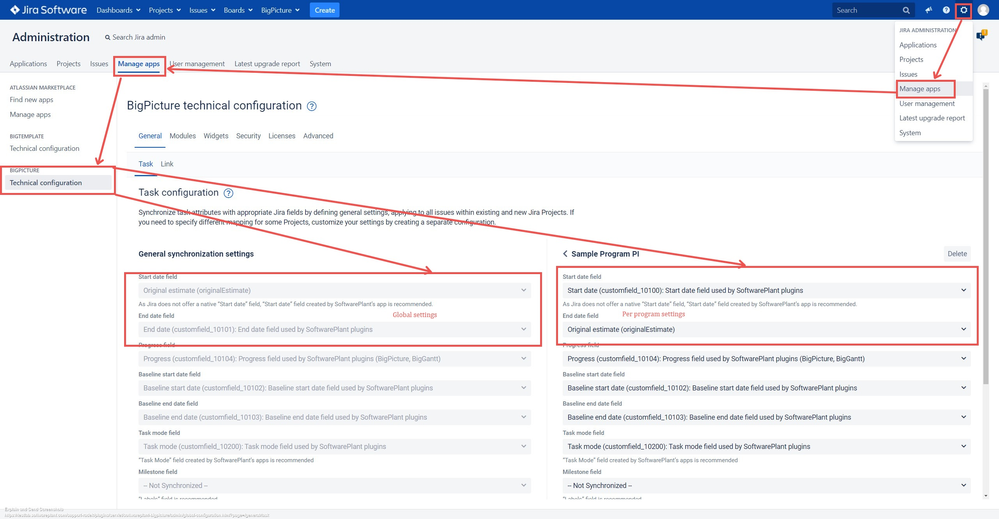Open global Task mode field dropdown
999x519 pixels.
pos(334,446)
